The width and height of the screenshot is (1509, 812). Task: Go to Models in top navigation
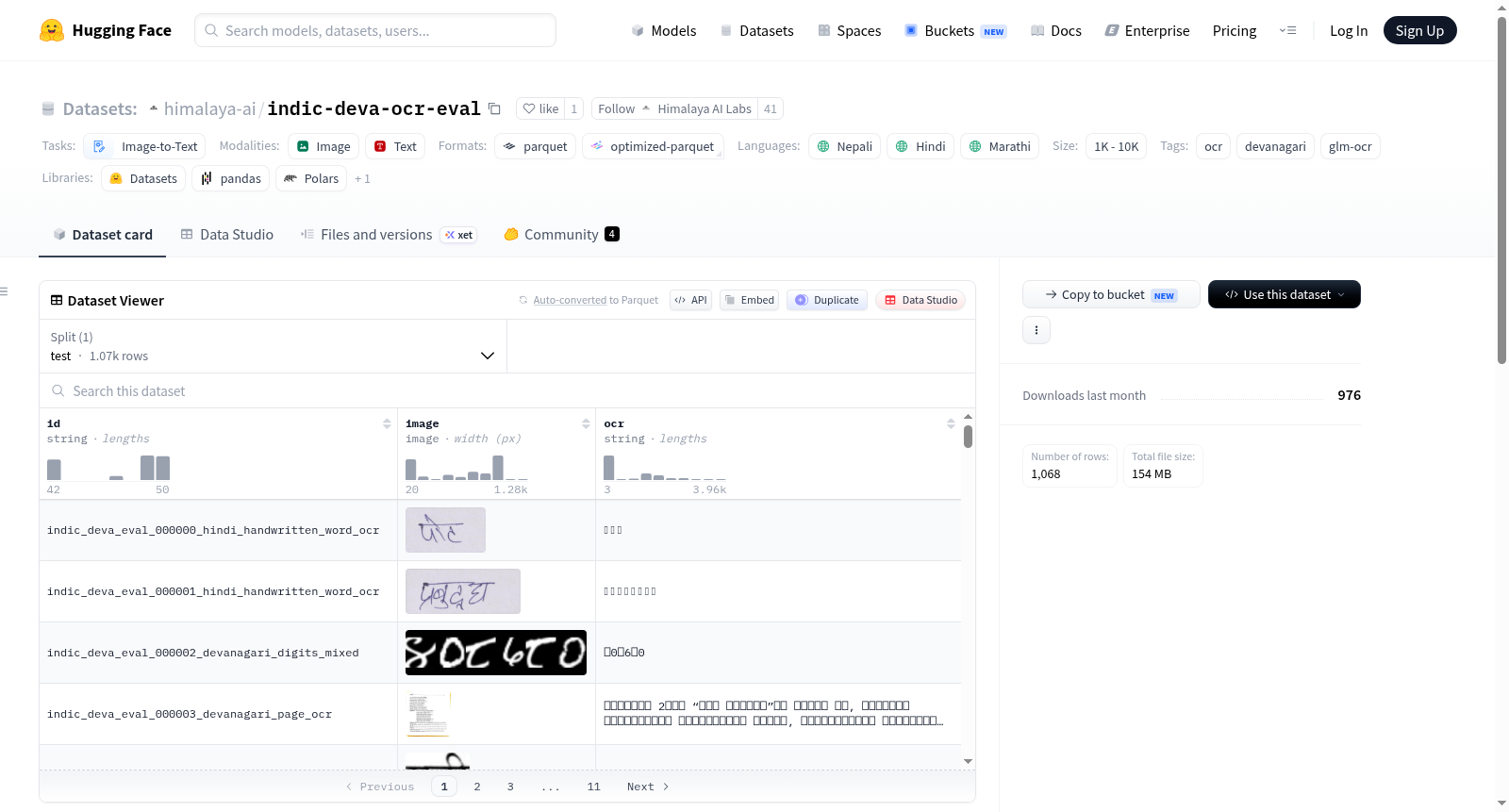[x=664, y=30]
